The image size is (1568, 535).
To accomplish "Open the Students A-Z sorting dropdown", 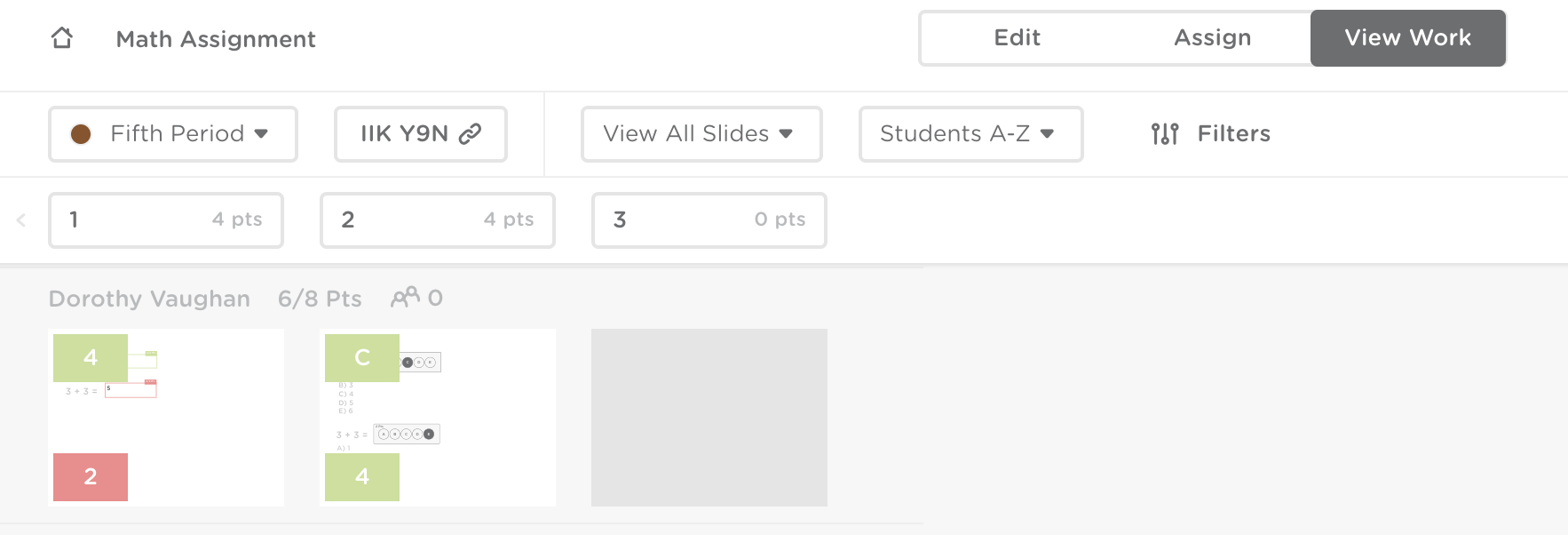I will pos(970,134).
